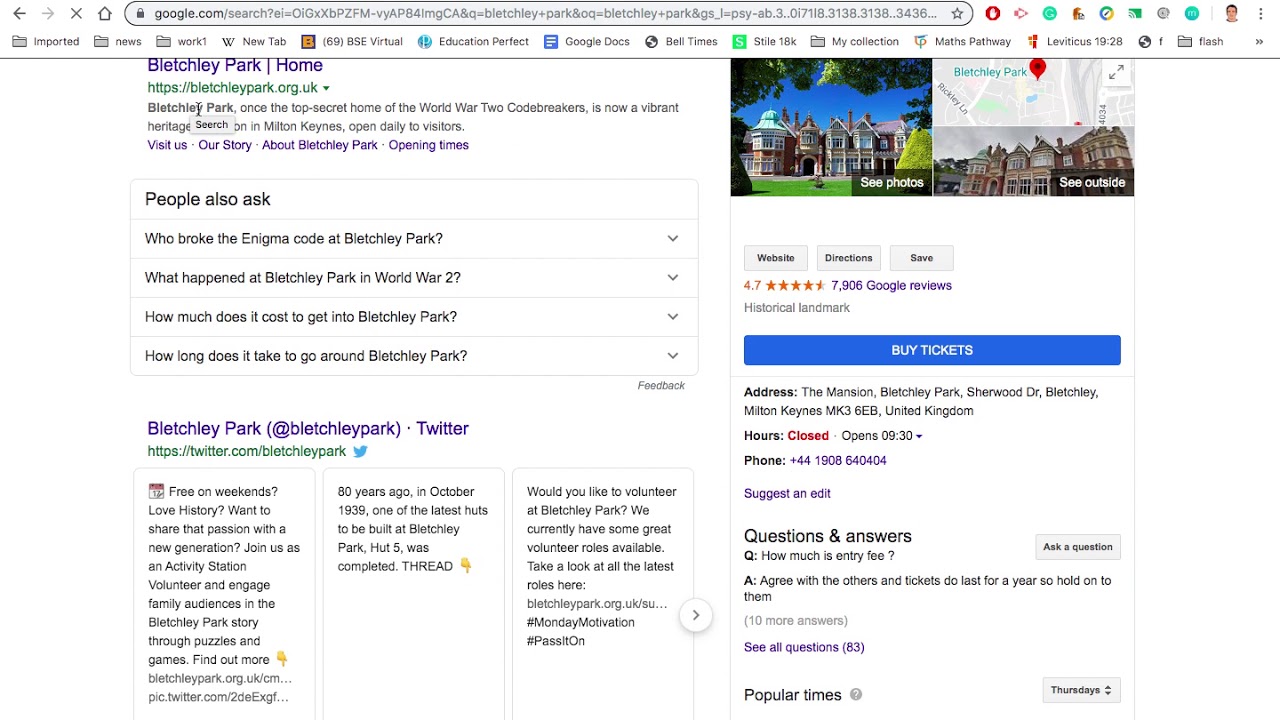1280x720 pixels.
Task: Go back using the browser back arrow
Action: click(x=19, y=14)
